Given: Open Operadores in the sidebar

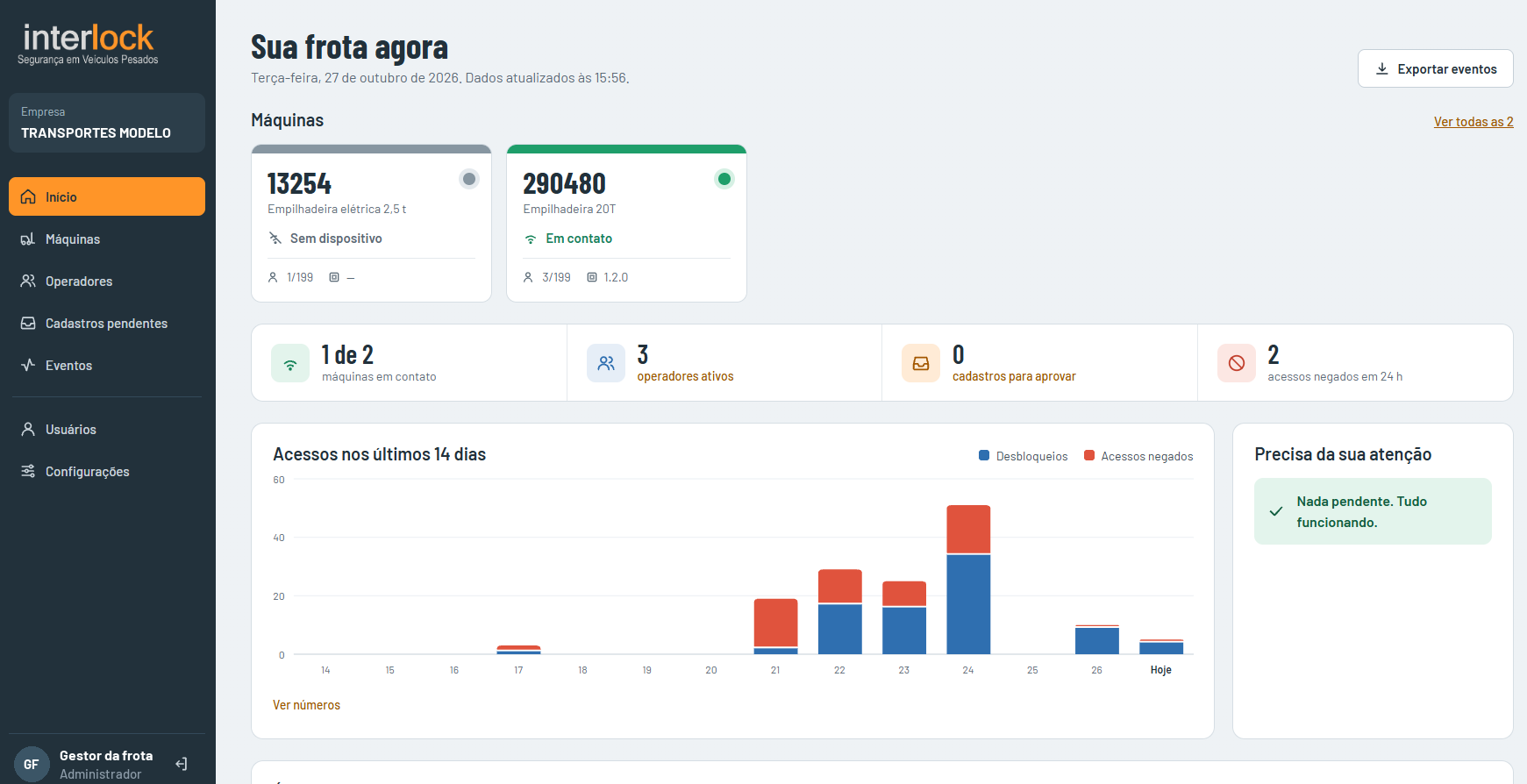Looking at the screenshot, I should [107, 281].
